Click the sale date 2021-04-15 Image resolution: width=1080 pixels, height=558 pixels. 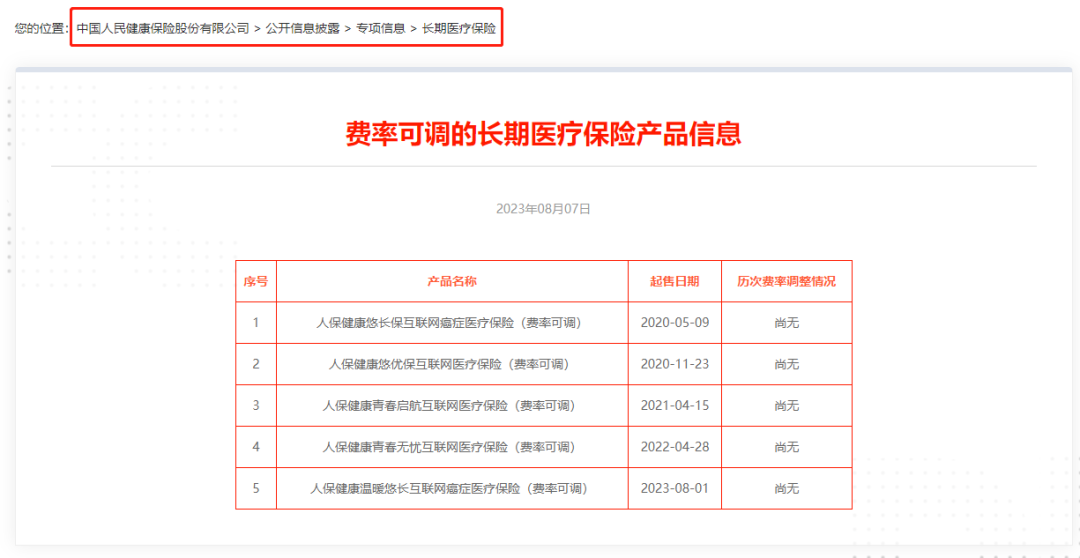point(674,406)
